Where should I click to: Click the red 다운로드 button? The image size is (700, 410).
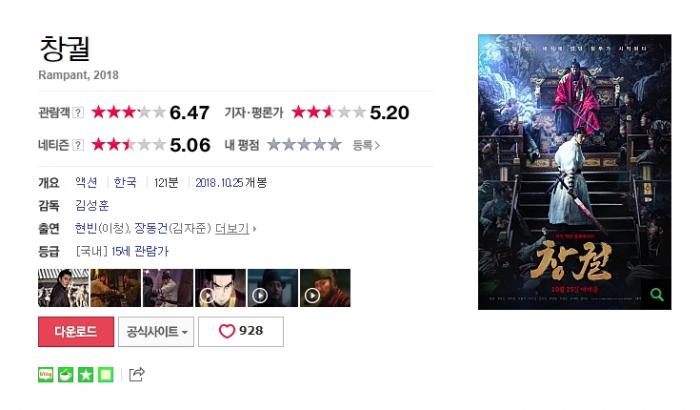click(76, 331)
